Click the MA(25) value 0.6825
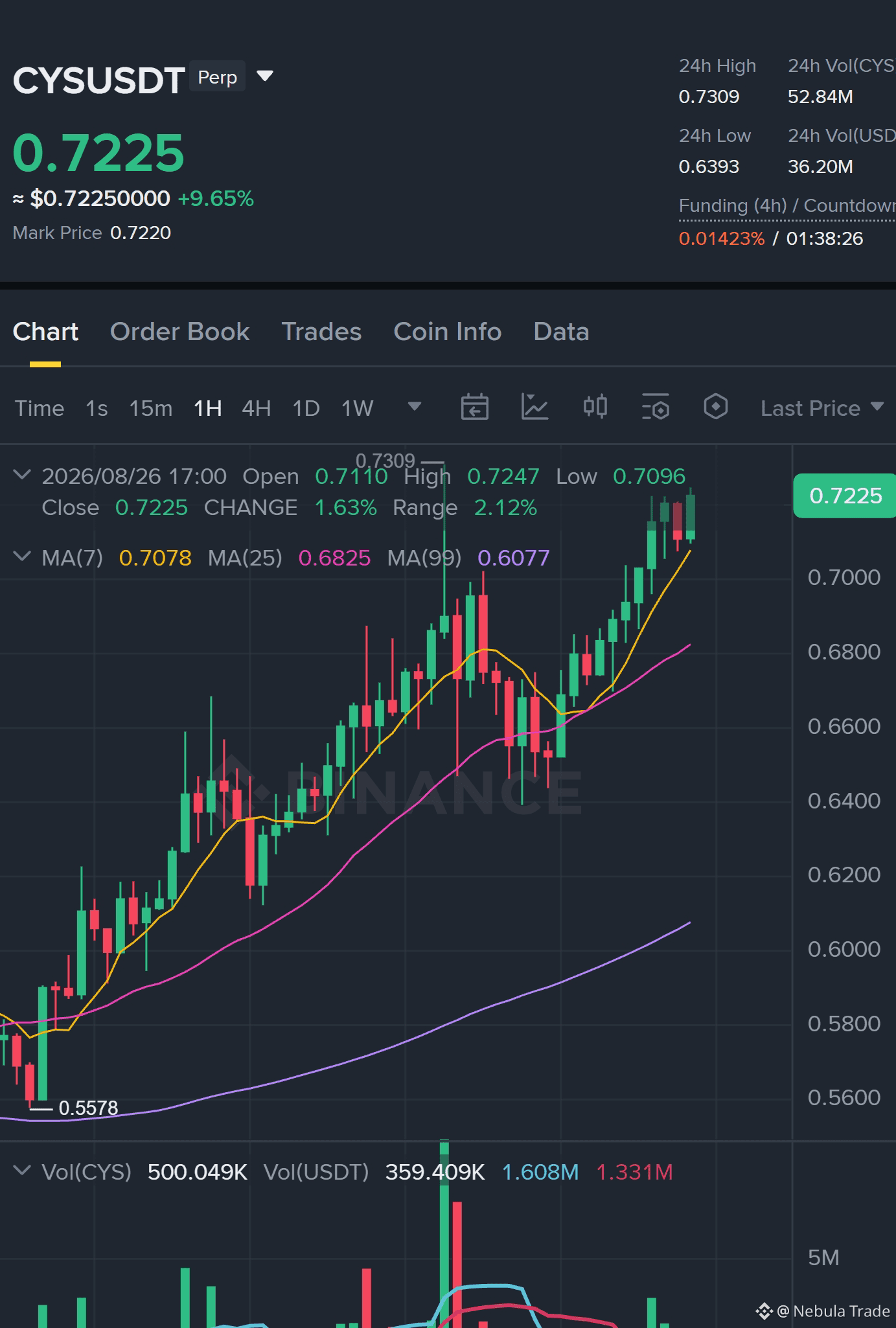The height and width of the screenshot is (1328, 896). [x=334, y=558]
